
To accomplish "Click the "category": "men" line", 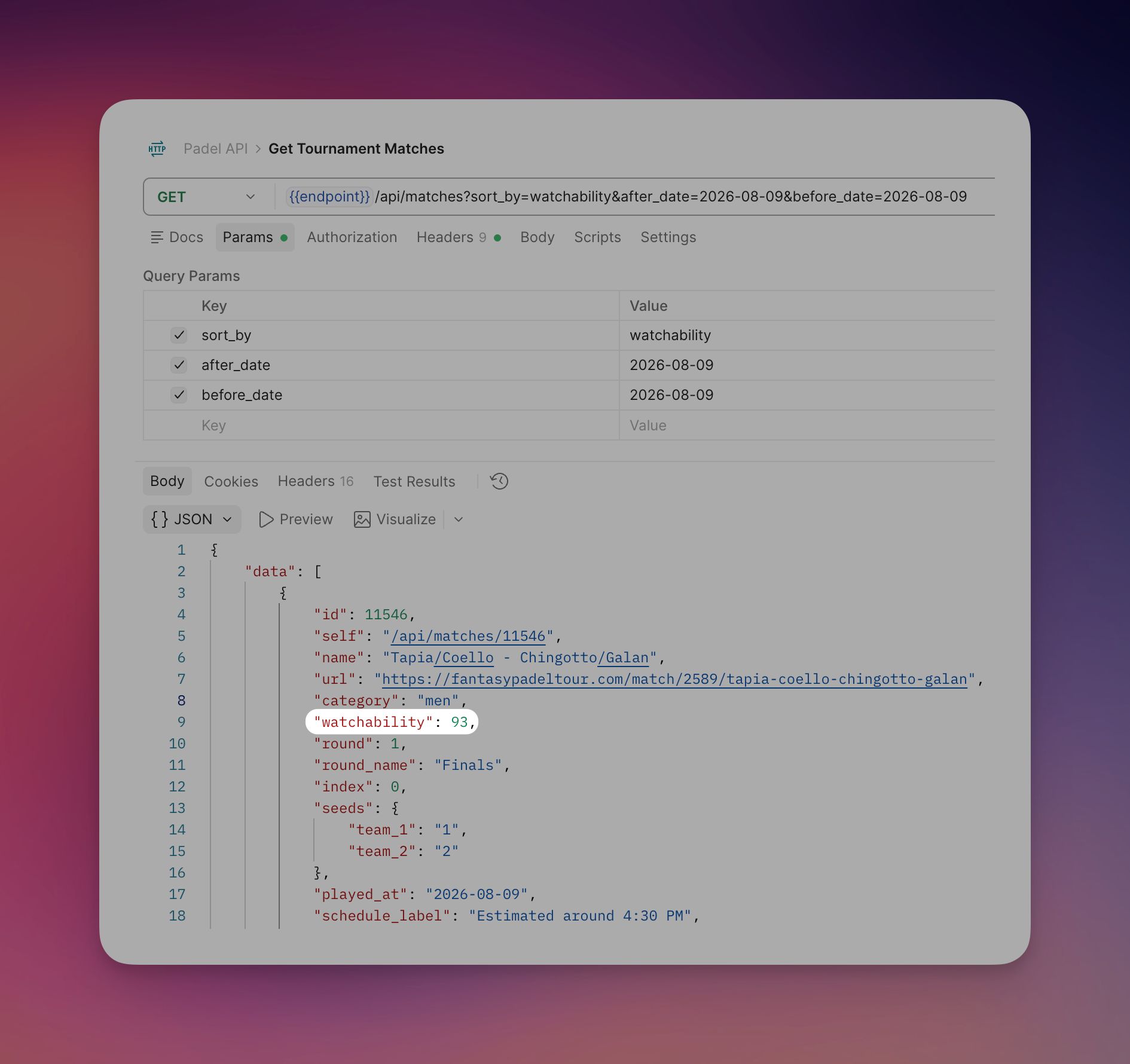I will click(390, 701).
